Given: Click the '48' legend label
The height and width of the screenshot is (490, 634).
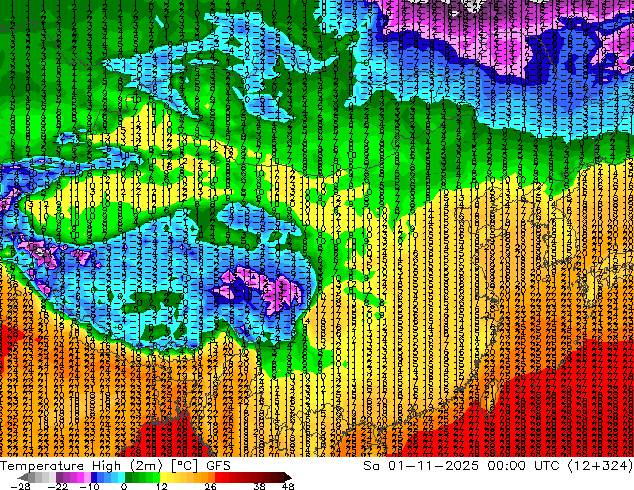Looking at the screenshot, I should coord(288,486).
